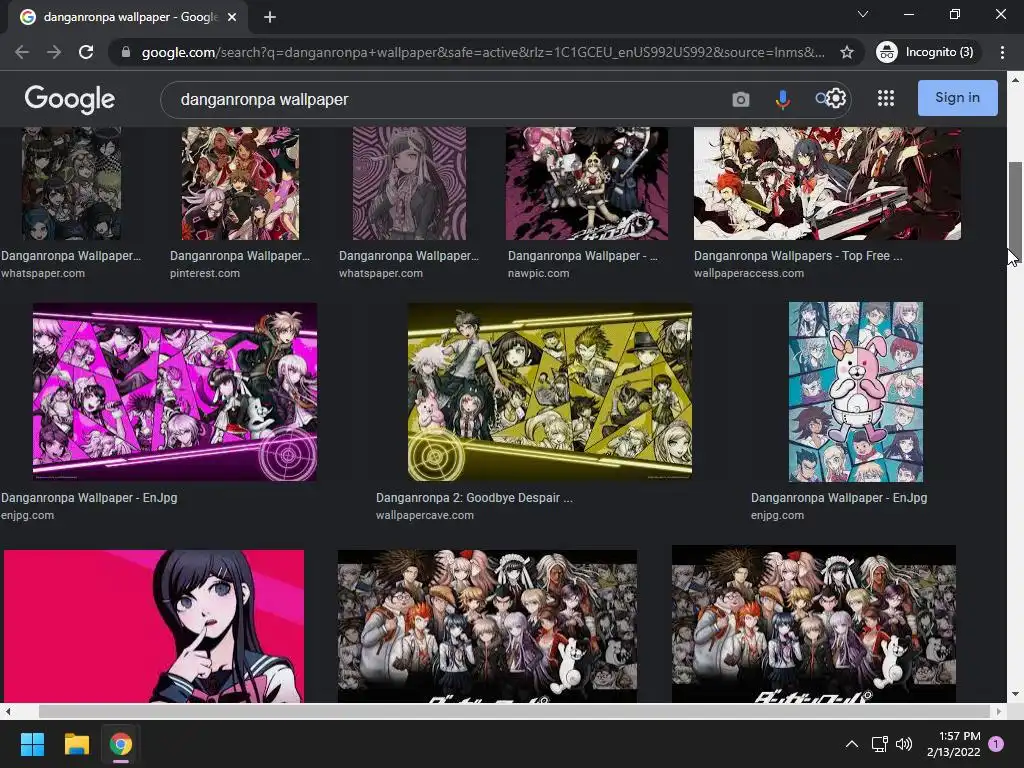
Task: Open File Explorer from the taskbar
Action: coord(76,744)
